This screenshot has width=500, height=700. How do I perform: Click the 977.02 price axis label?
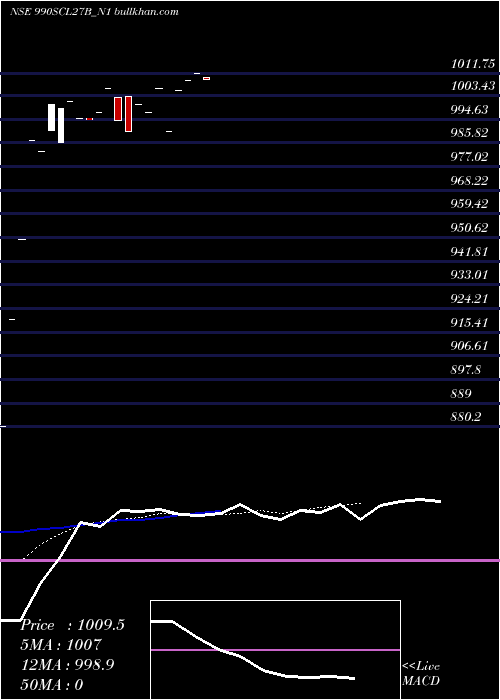(469, 157)
